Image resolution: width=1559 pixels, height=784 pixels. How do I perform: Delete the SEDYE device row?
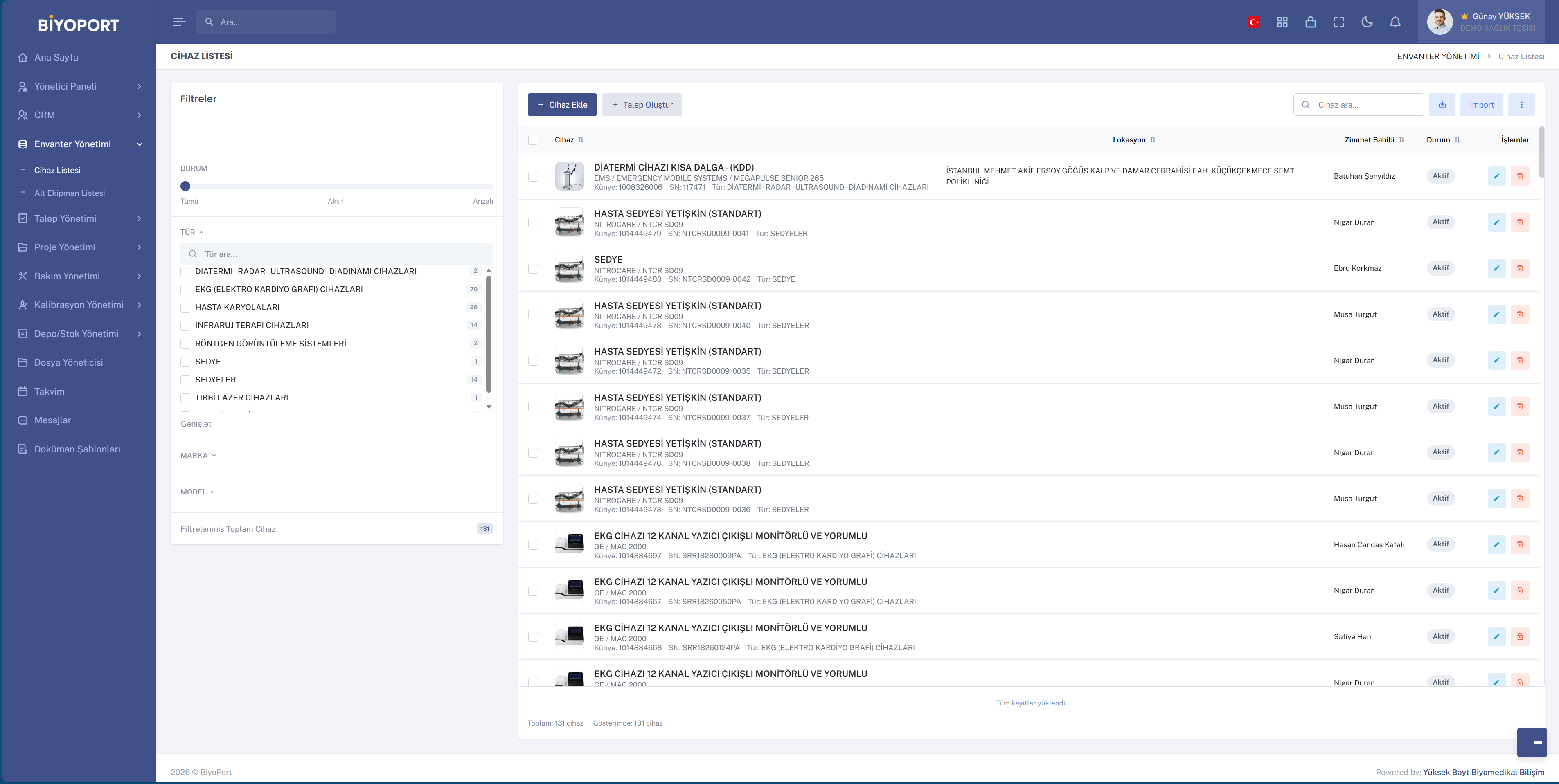(1520, 268)
